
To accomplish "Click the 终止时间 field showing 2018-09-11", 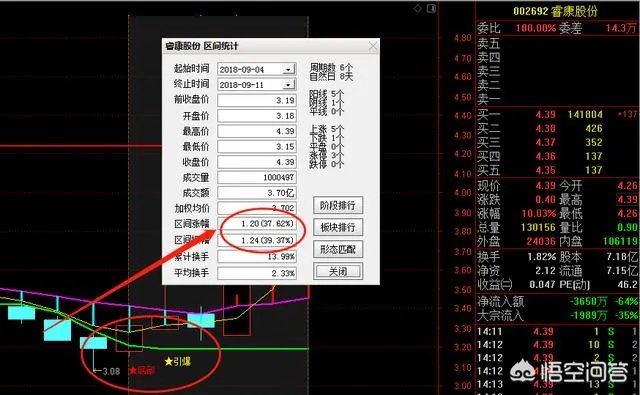I will (257, 84).
